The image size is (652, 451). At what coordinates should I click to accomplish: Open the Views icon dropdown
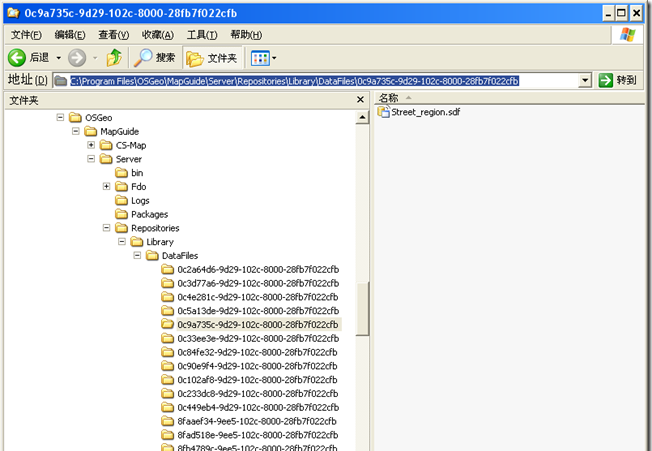tap(264, 58)
